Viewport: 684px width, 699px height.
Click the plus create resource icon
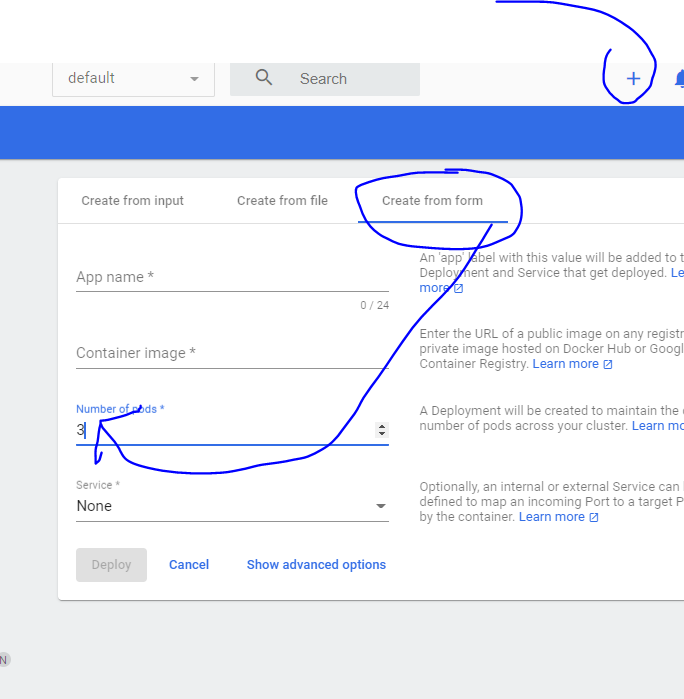coord(633,79)
